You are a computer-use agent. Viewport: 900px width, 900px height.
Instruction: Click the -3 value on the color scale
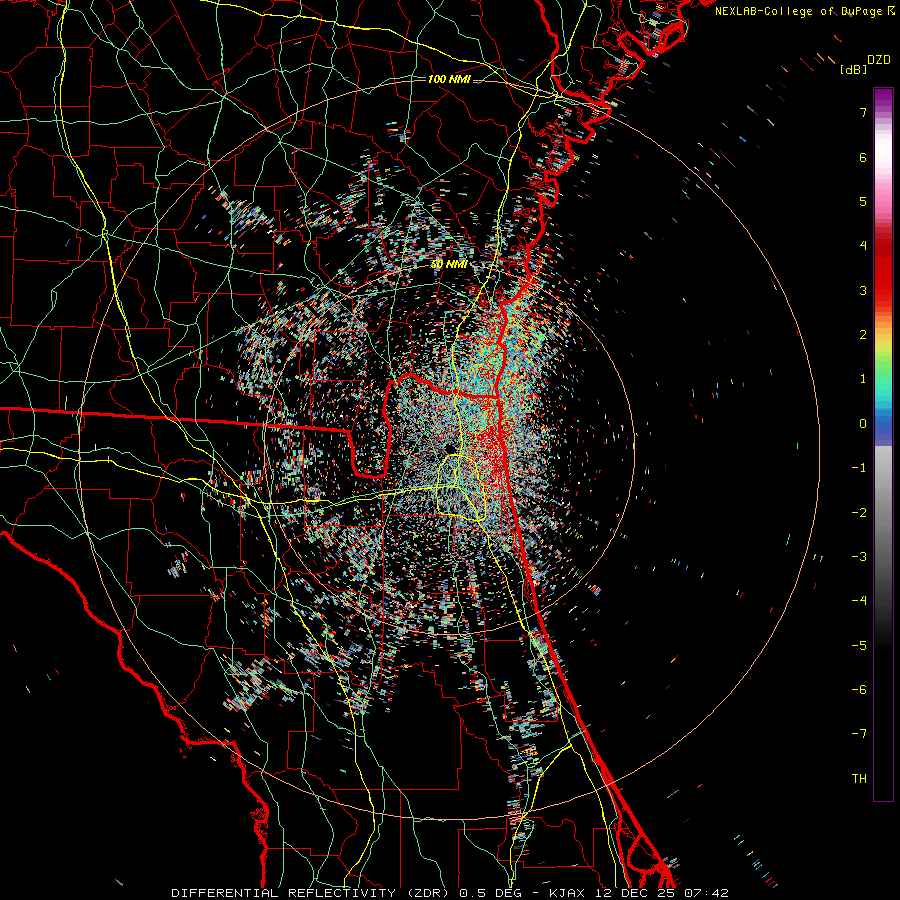point(859,557)
